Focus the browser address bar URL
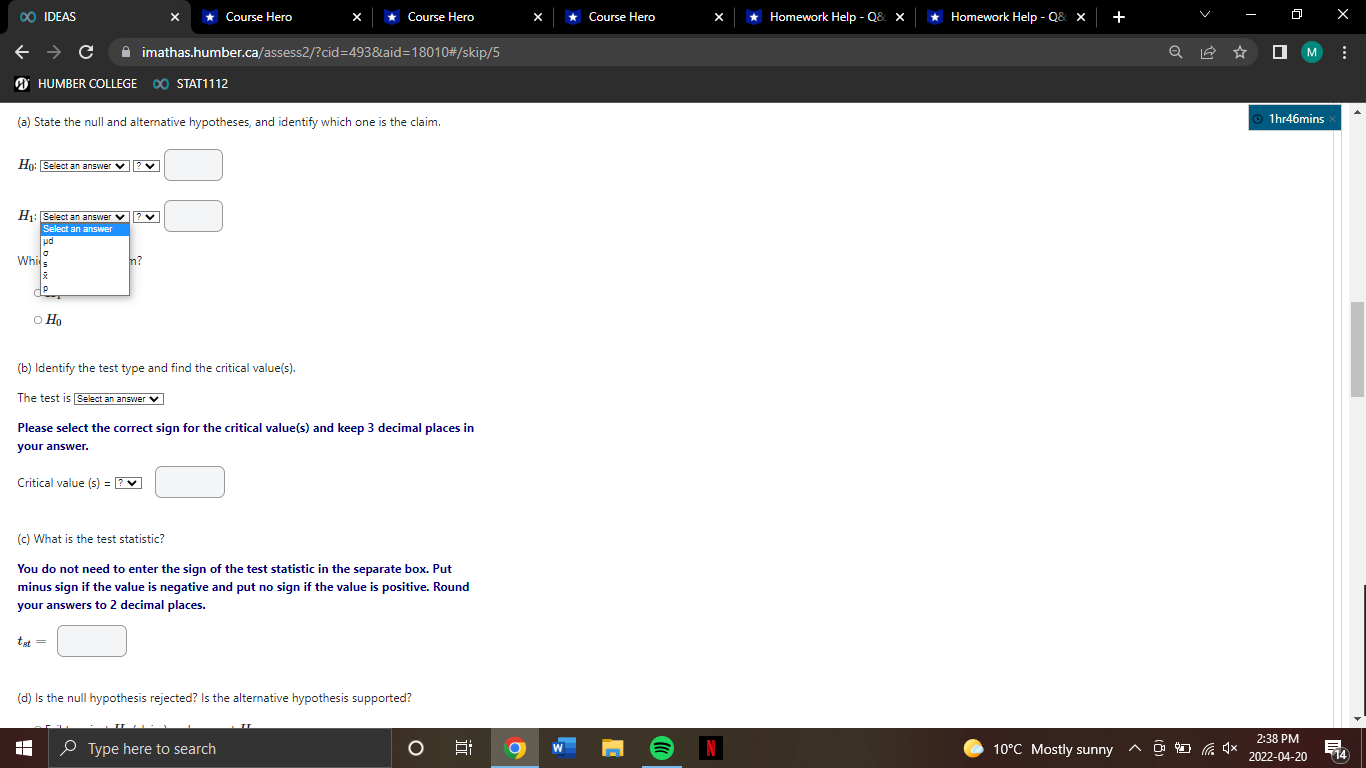 [320, 52]
